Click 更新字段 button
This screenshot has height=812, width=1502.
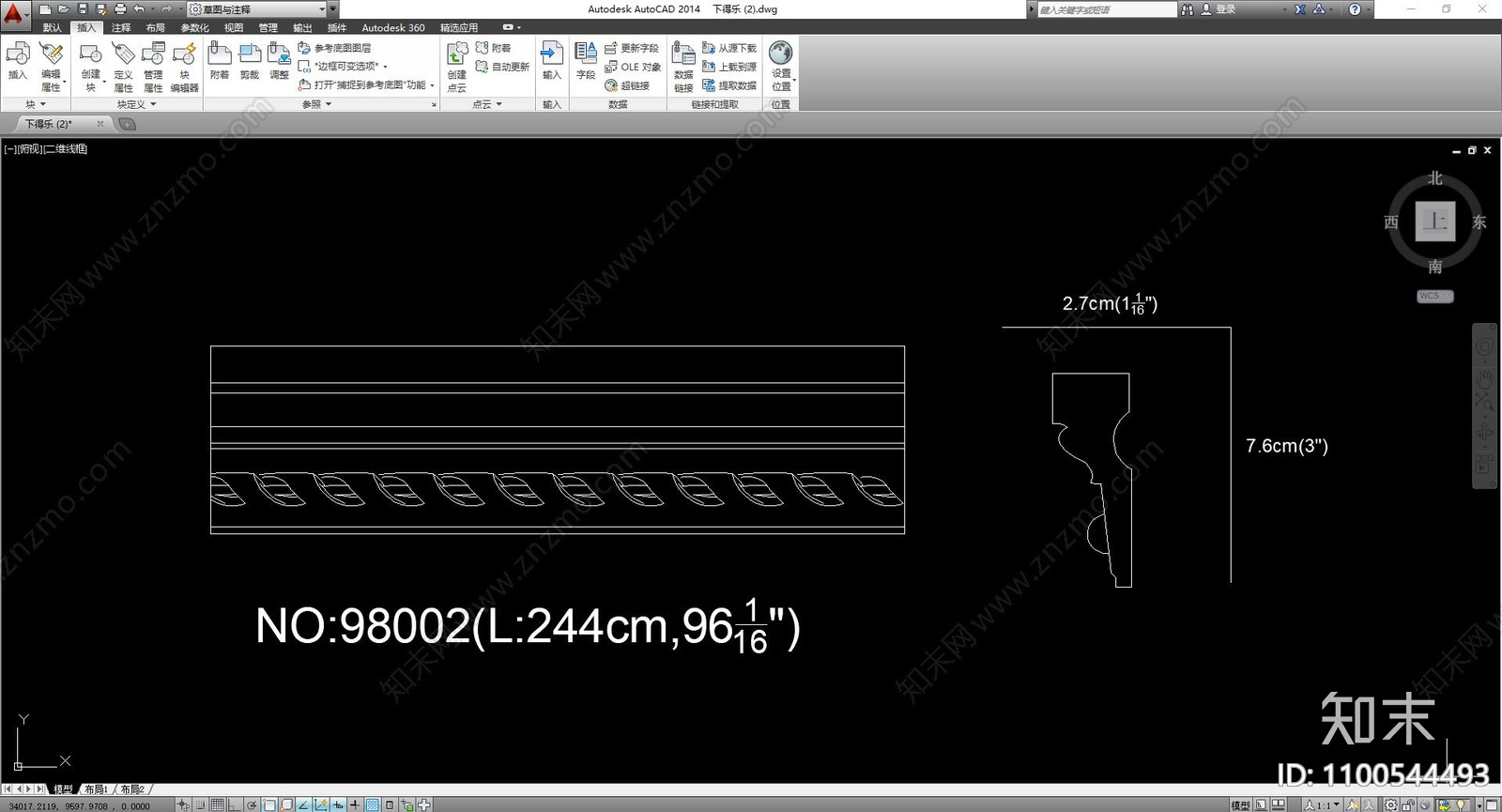click(631, 48)
